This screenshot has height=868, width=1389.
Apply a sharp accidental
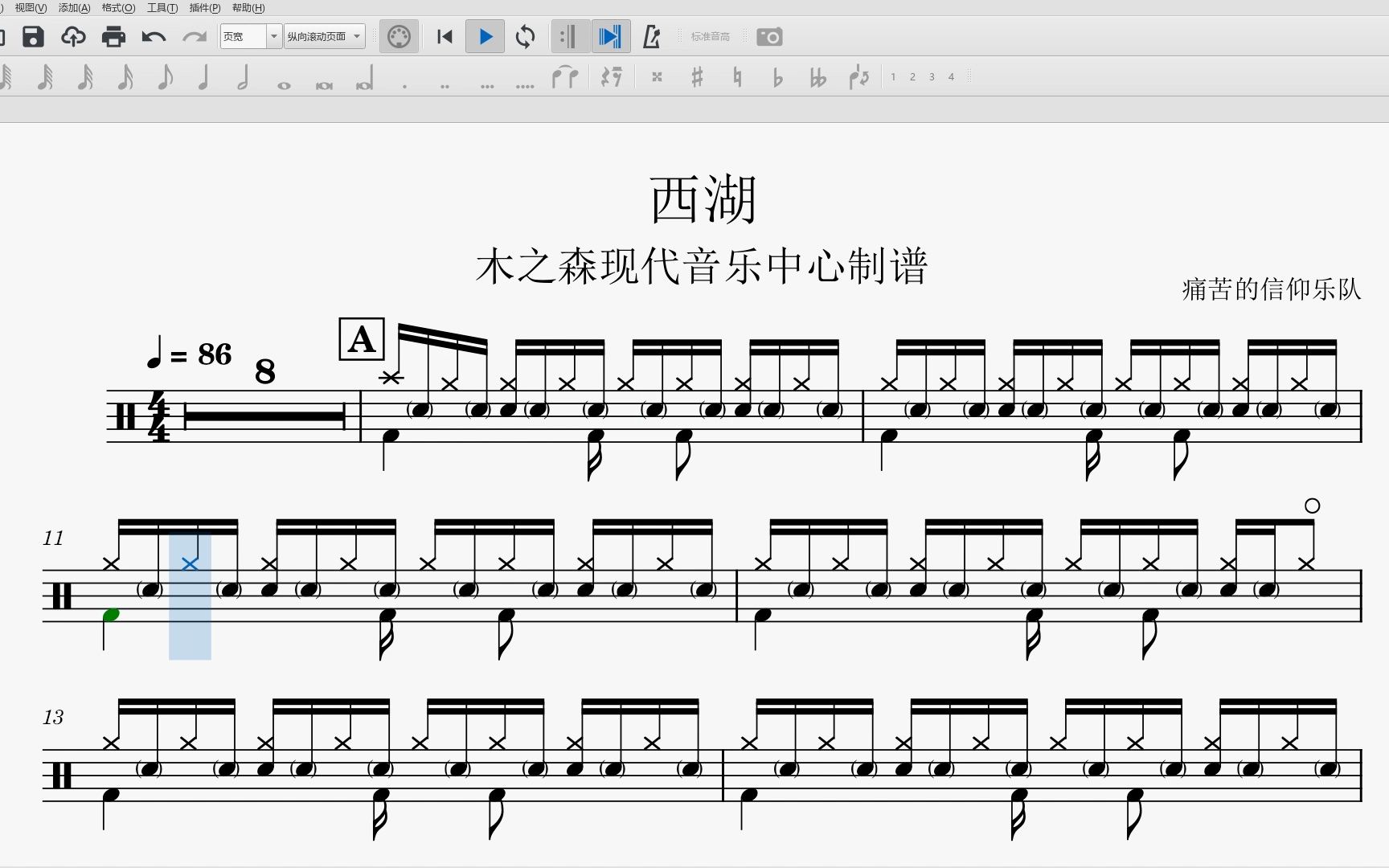tap(696, 76)
